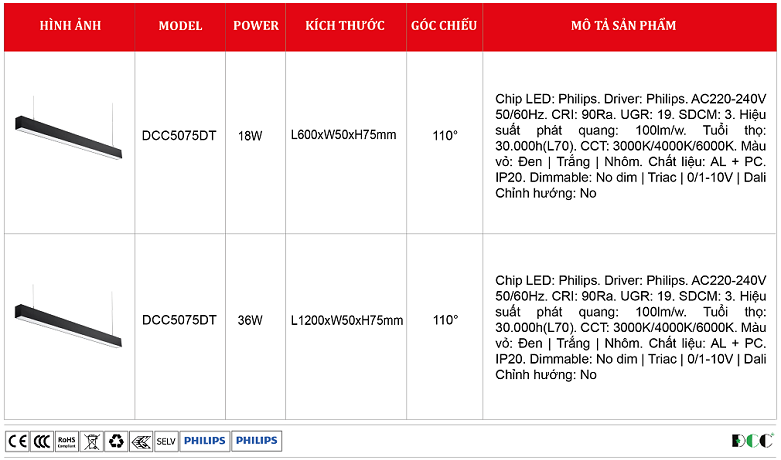Click the L600xW50xH75mm dimension cell

[343, 134]
